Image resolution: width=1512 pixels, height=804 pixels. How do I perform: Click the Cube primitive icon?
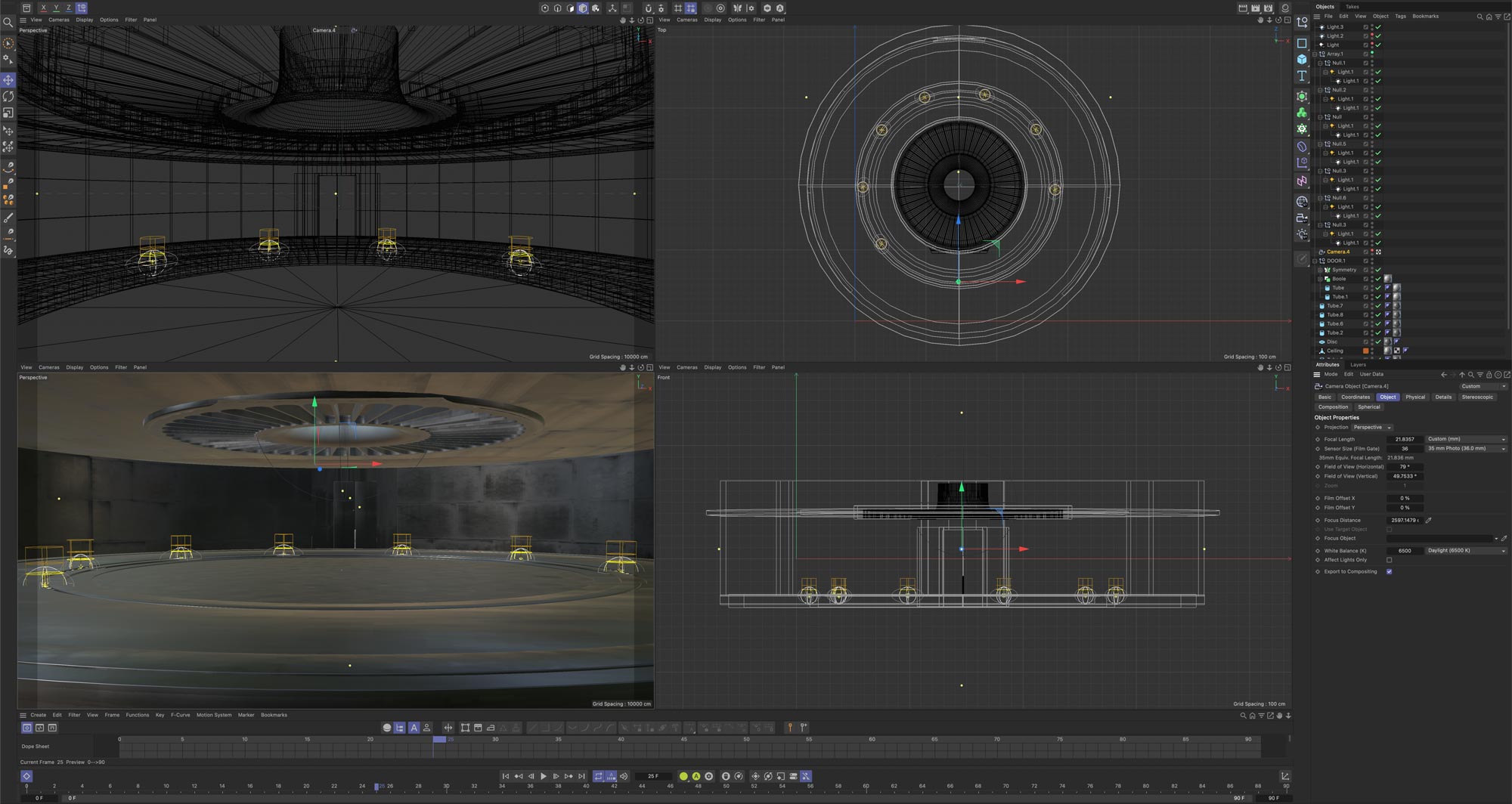1302,59
